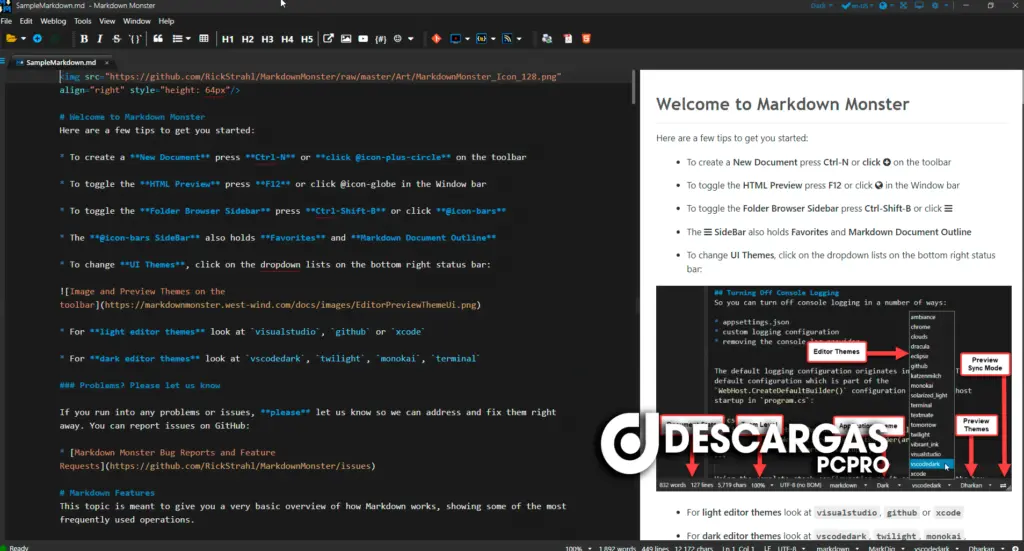Open the Help menu
The width and height of the screenshot is (1024, 551).
click(x=167, y=21)
